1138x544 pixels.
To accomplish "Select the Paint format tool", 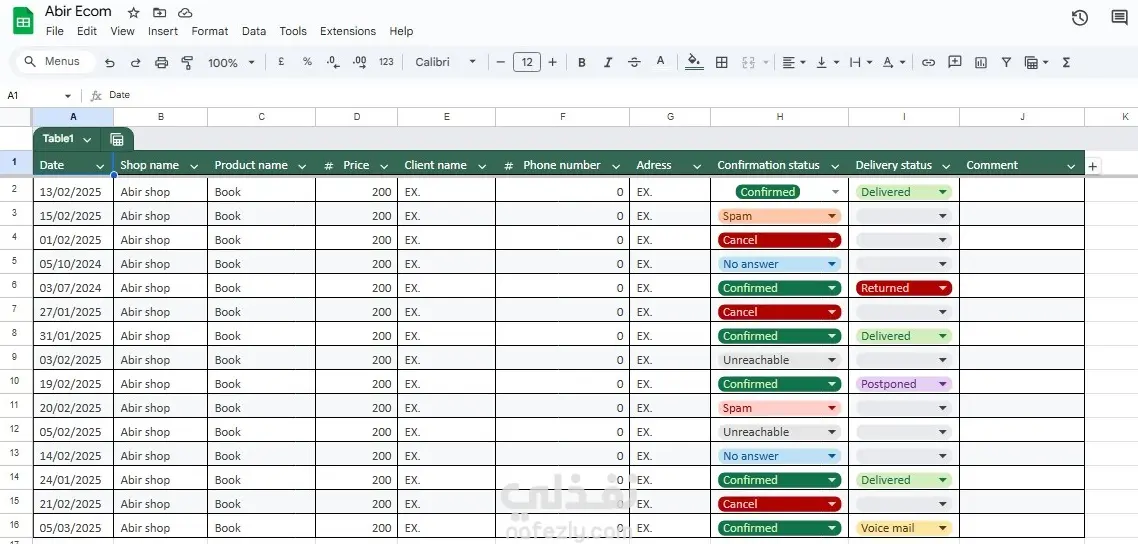I will tap(187, 62).
